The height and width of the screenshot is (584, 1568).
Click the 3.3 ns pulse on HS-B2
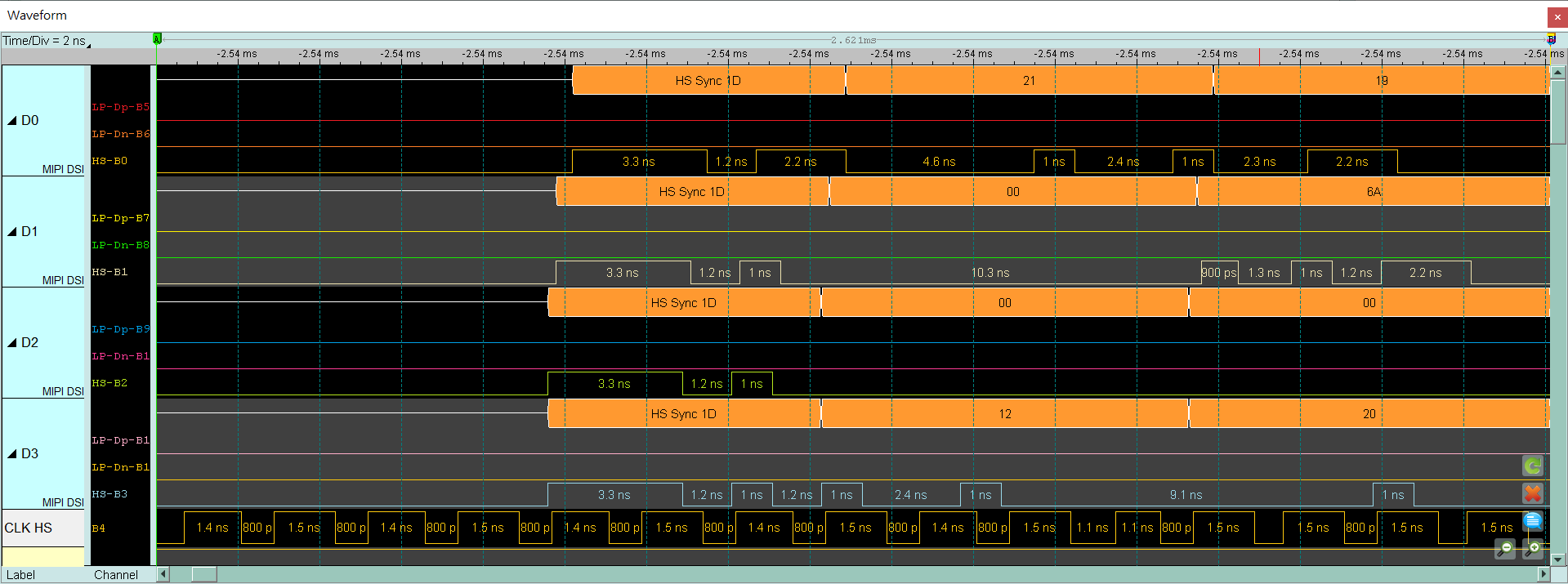(x=614, y=384)
